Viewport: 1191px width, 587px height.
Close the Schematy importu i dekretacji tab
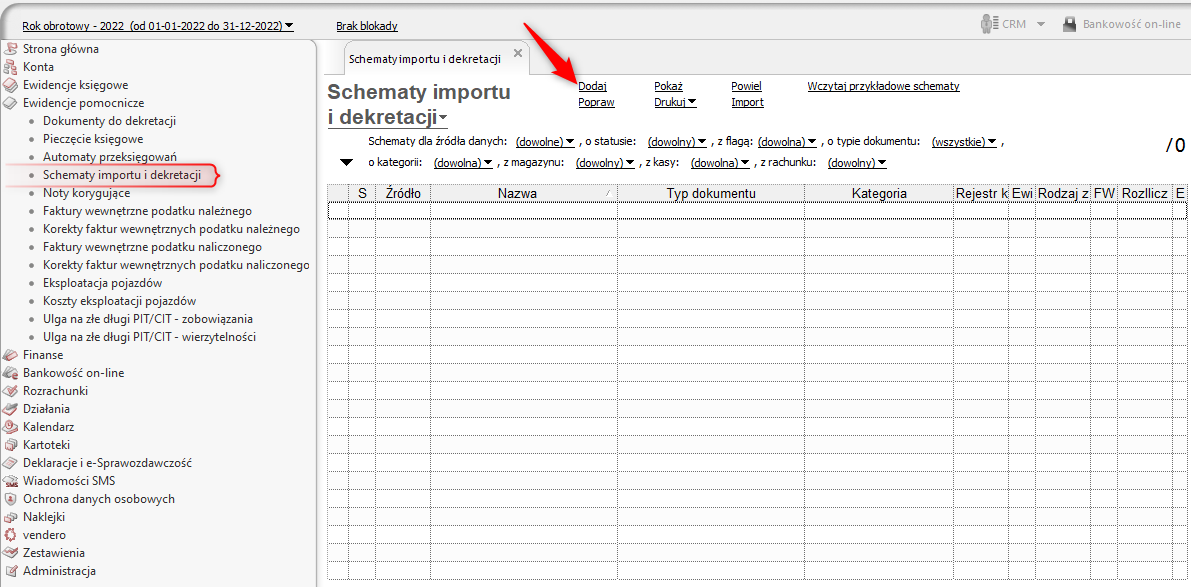518,52
